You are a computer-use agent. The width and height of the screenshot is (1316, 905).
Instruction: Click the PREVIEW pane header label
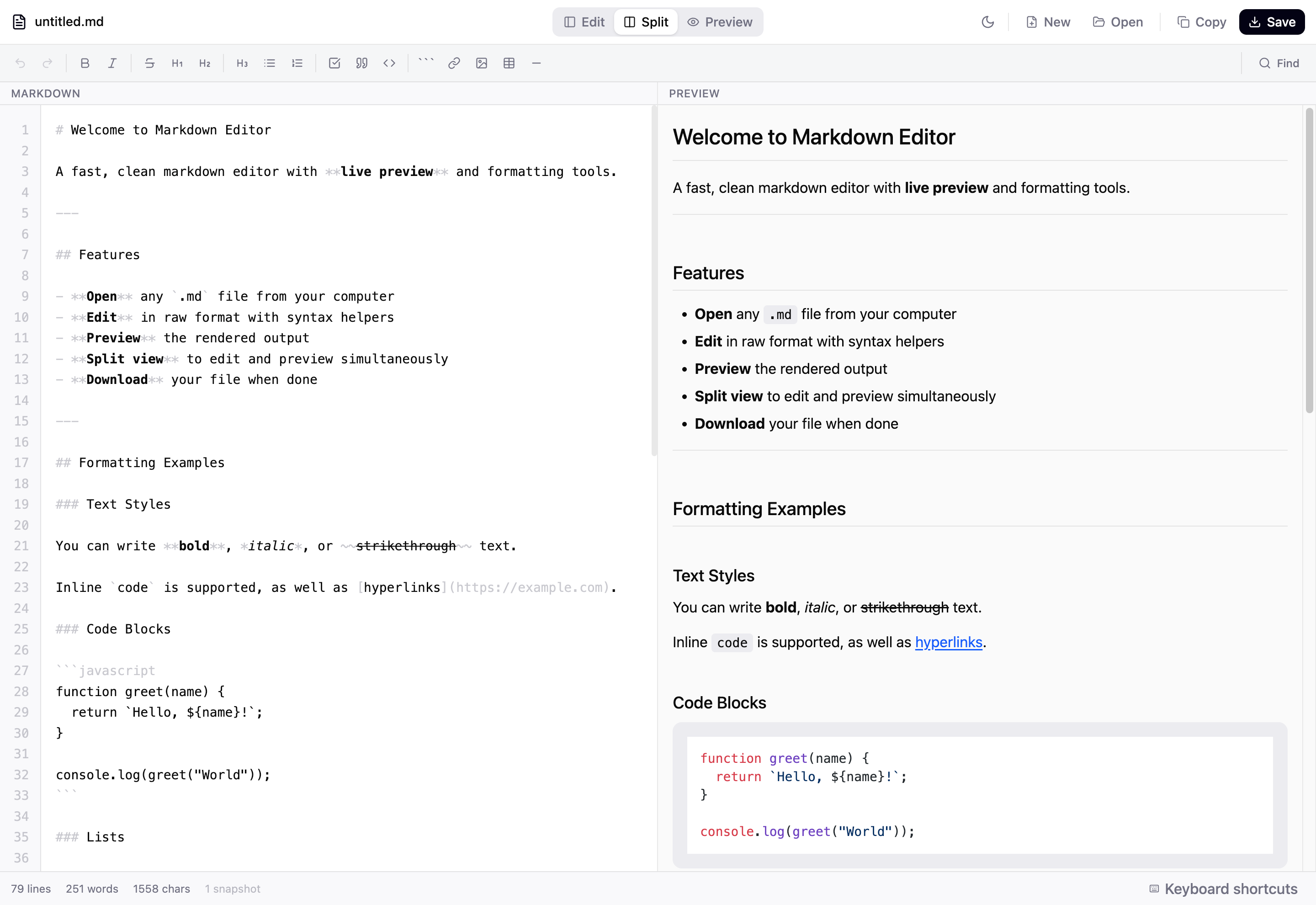point(694,94)
